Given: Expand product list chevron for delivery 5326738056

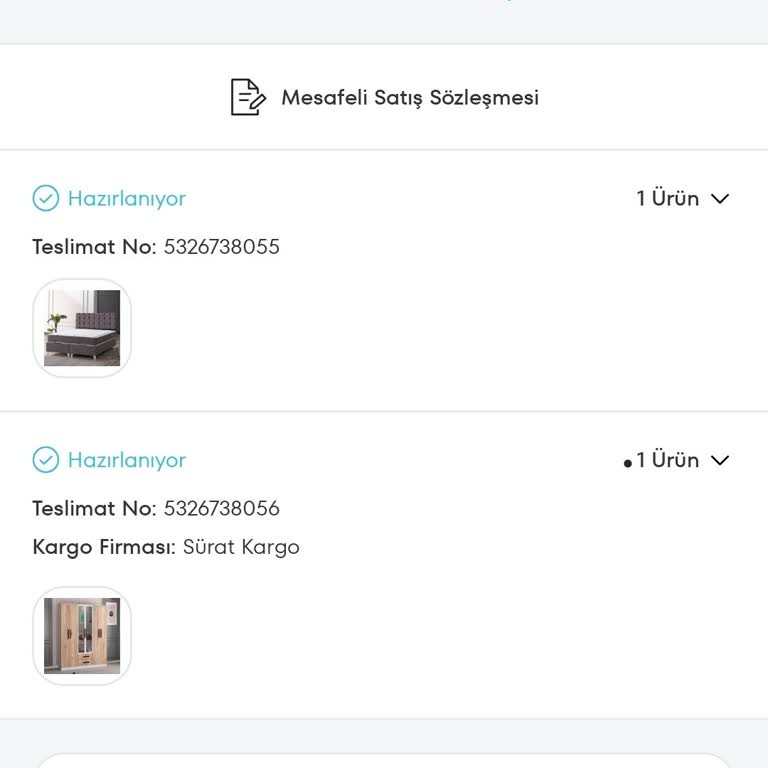Looking at the screenshot, I should click(720, 460).
